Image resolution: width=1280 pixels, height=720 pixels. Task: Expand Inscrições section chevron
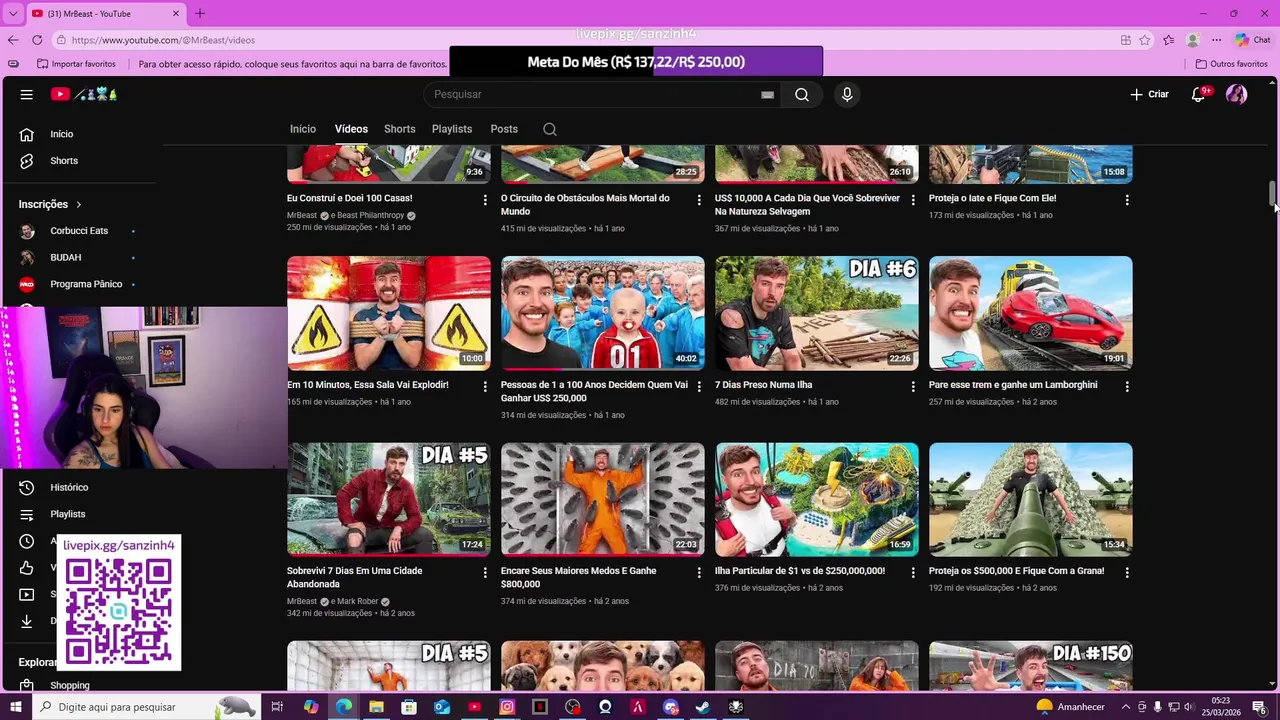[78, 204]
